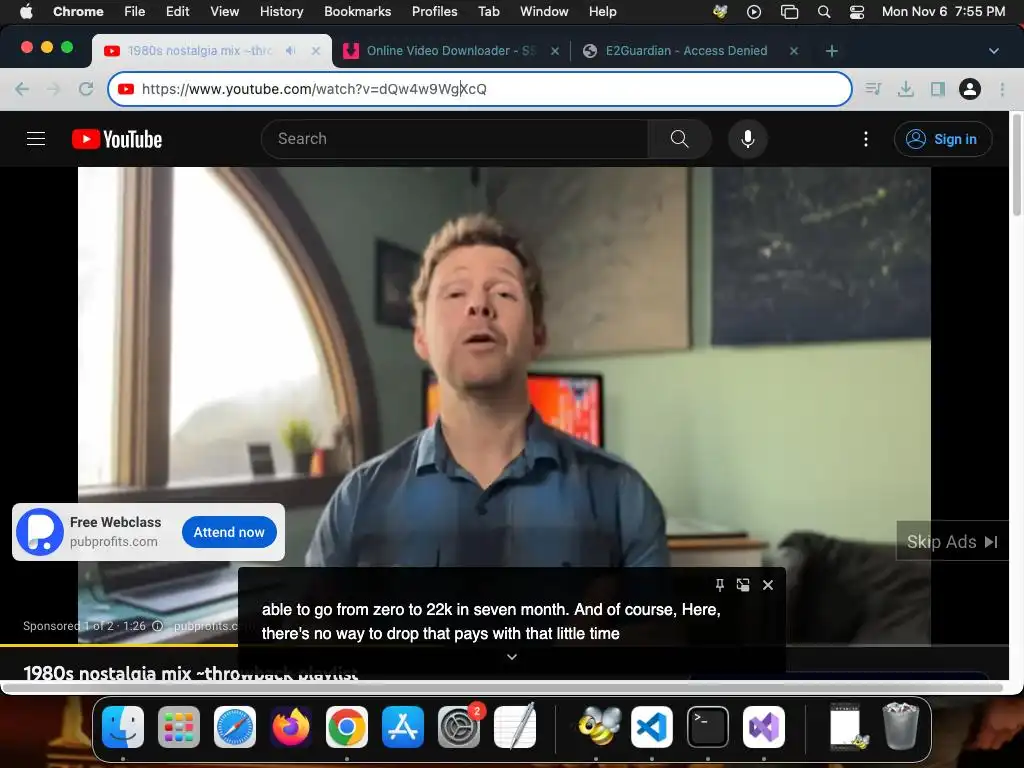The image size is (1024, 768).
Task: Open Visual Studio Code from dock
Action: tap(652, 726)
